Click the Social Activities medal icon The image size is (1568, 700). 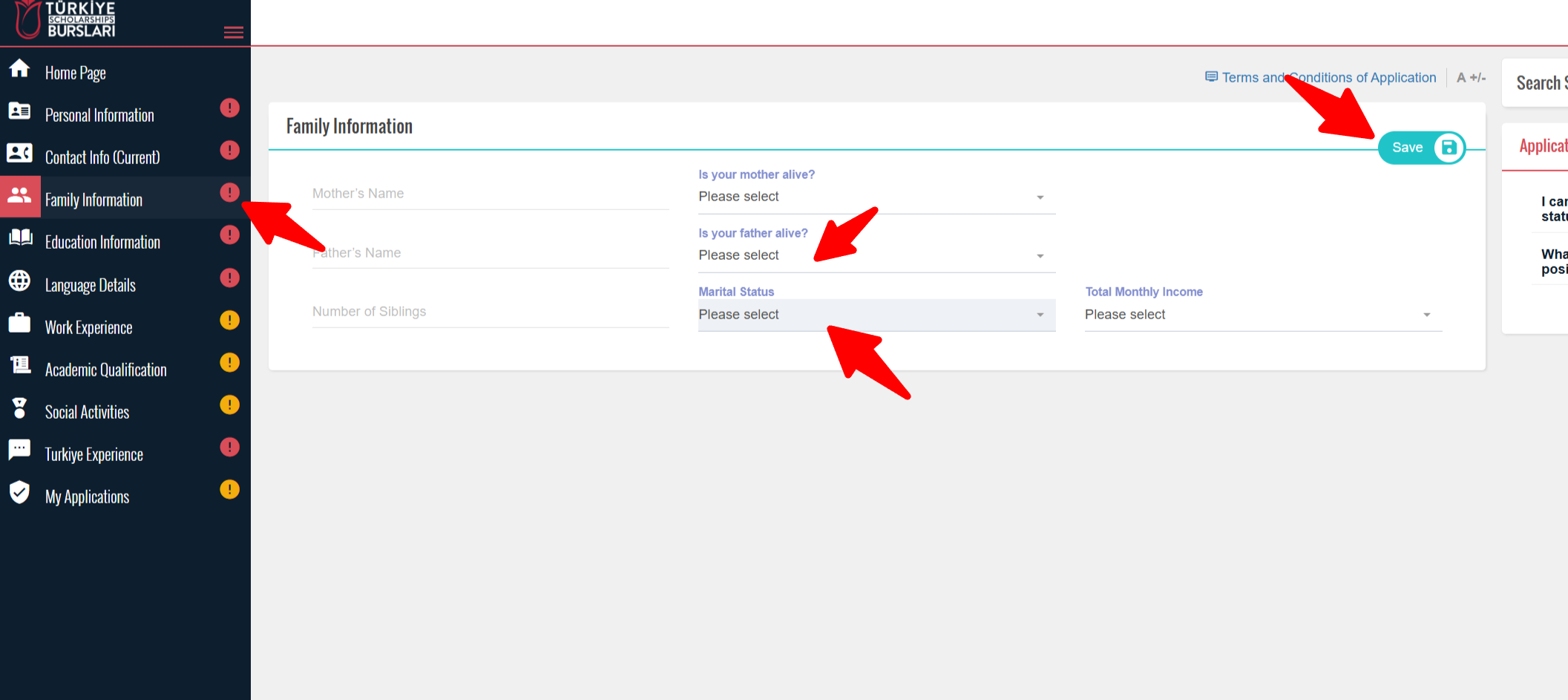[x=19, y=408]
